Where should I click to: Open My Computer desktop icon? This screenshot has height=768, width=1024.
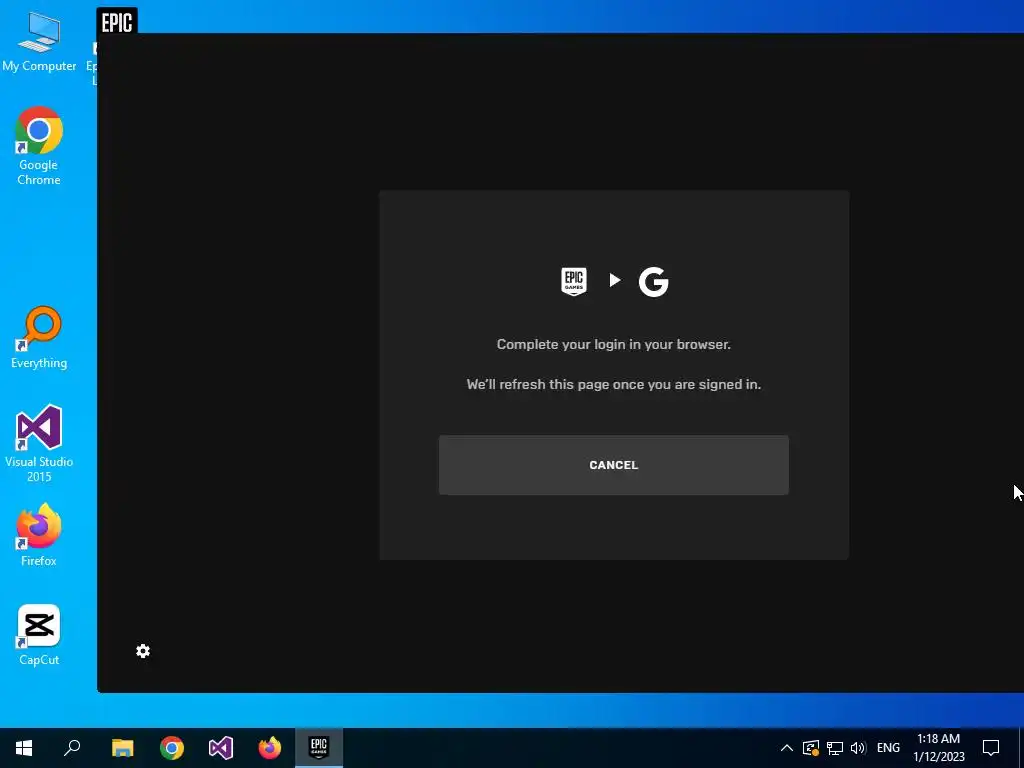click(39, 43)
